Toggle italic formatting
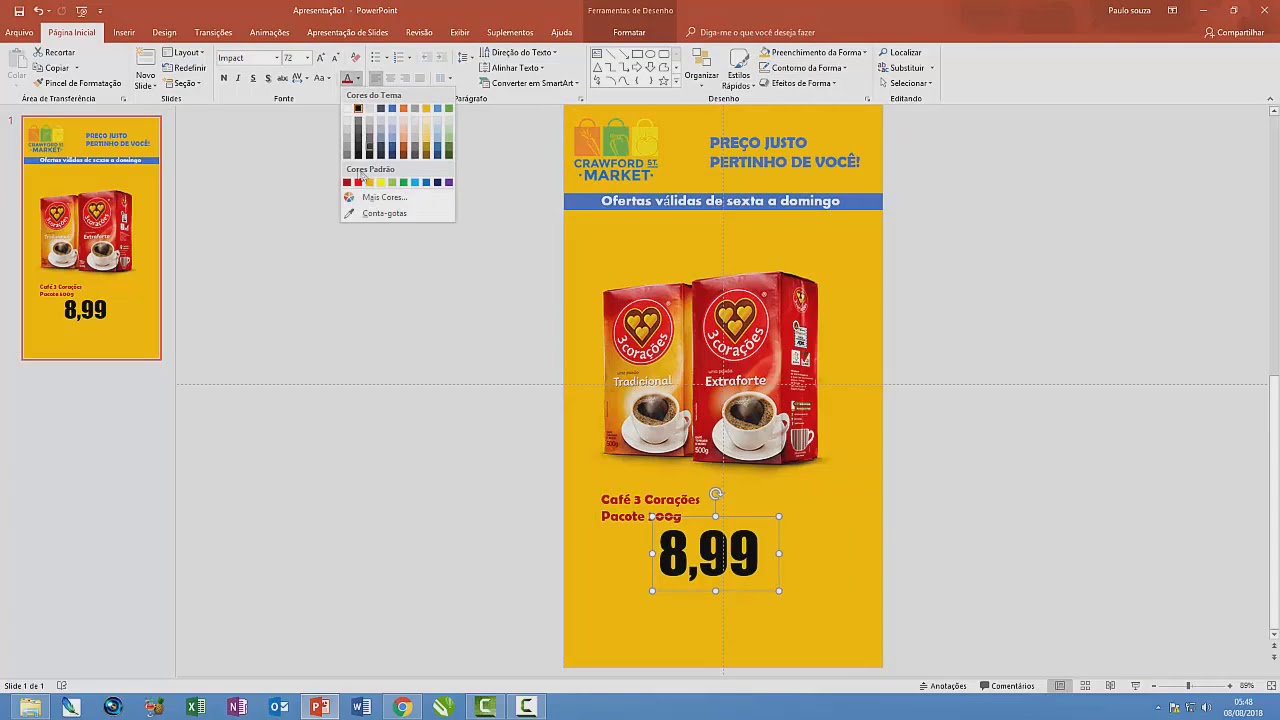Viewport: 1280px width, 720px height. click(238, 78)
